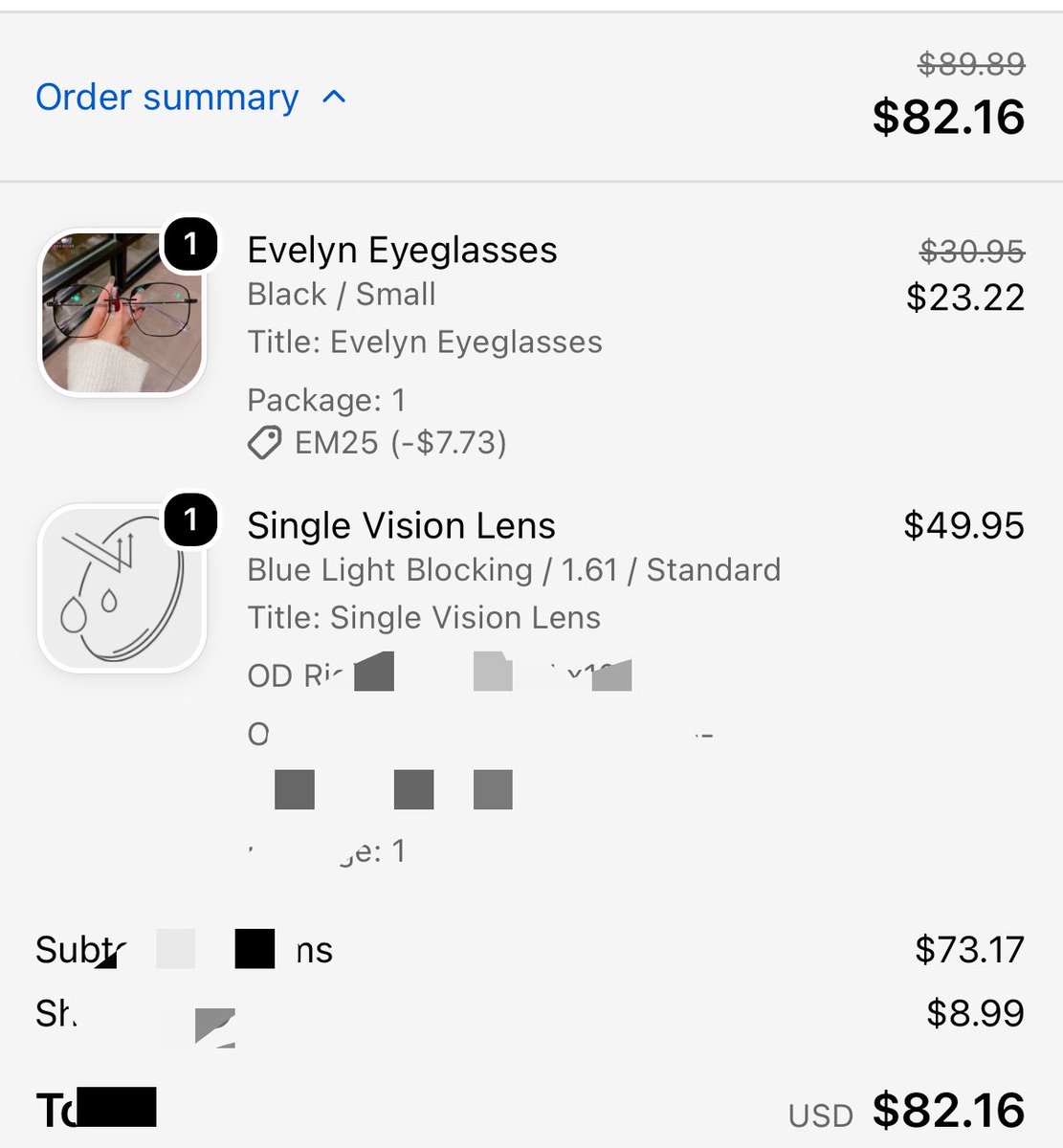
Task: Collapse the Order summary chevron
Action: pyautogui.click(x=334, y=97)
